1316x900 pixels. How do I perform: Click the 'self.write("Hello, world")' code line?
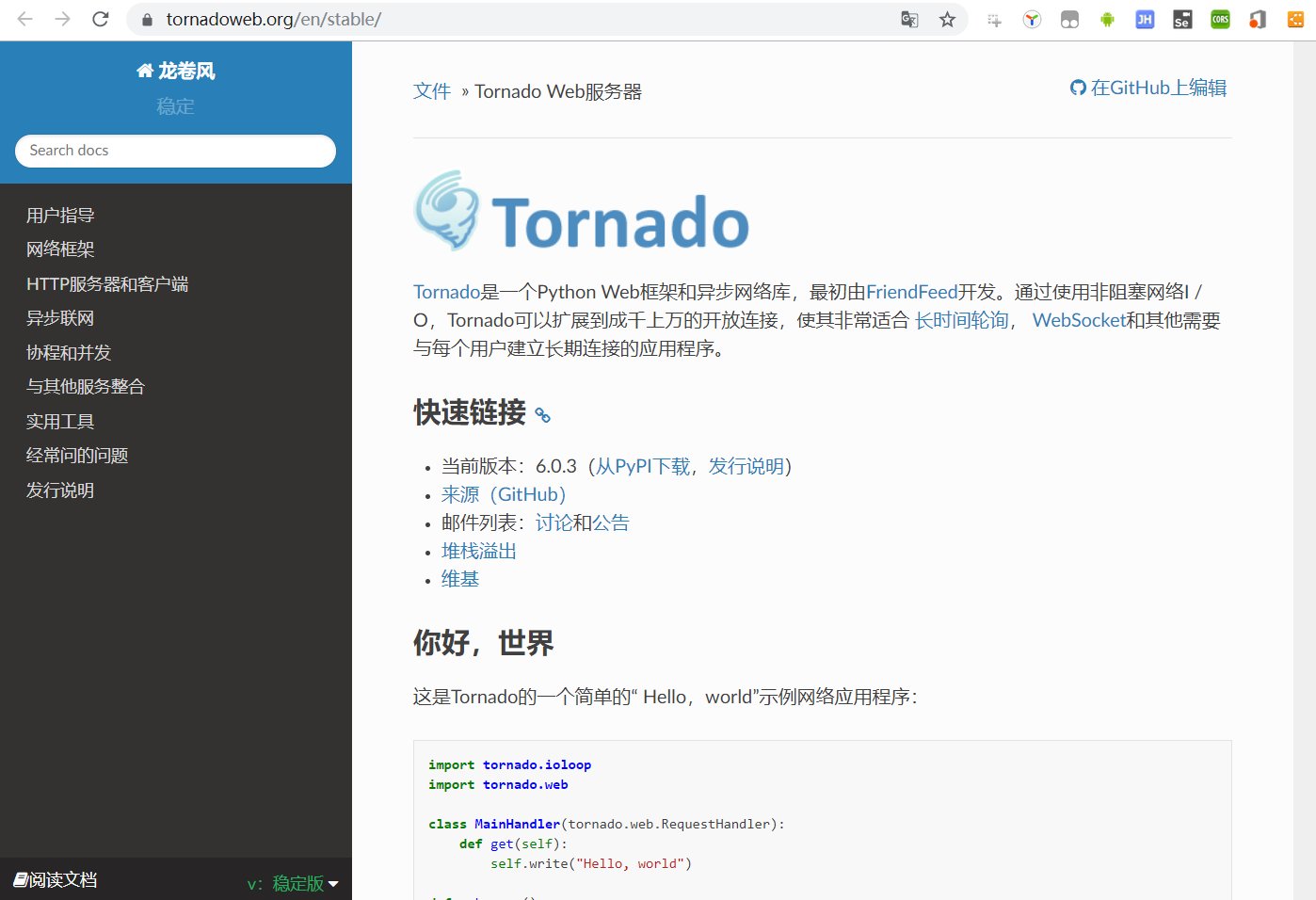(x=591, y=863)
